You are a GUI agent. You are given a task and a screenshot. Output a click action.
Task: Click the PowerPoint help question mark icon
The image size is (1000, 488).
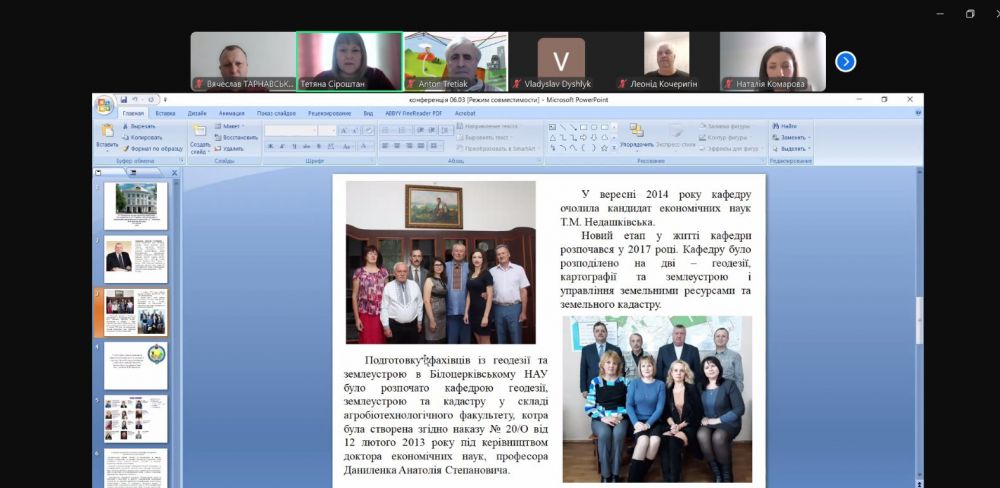(918, 113)
